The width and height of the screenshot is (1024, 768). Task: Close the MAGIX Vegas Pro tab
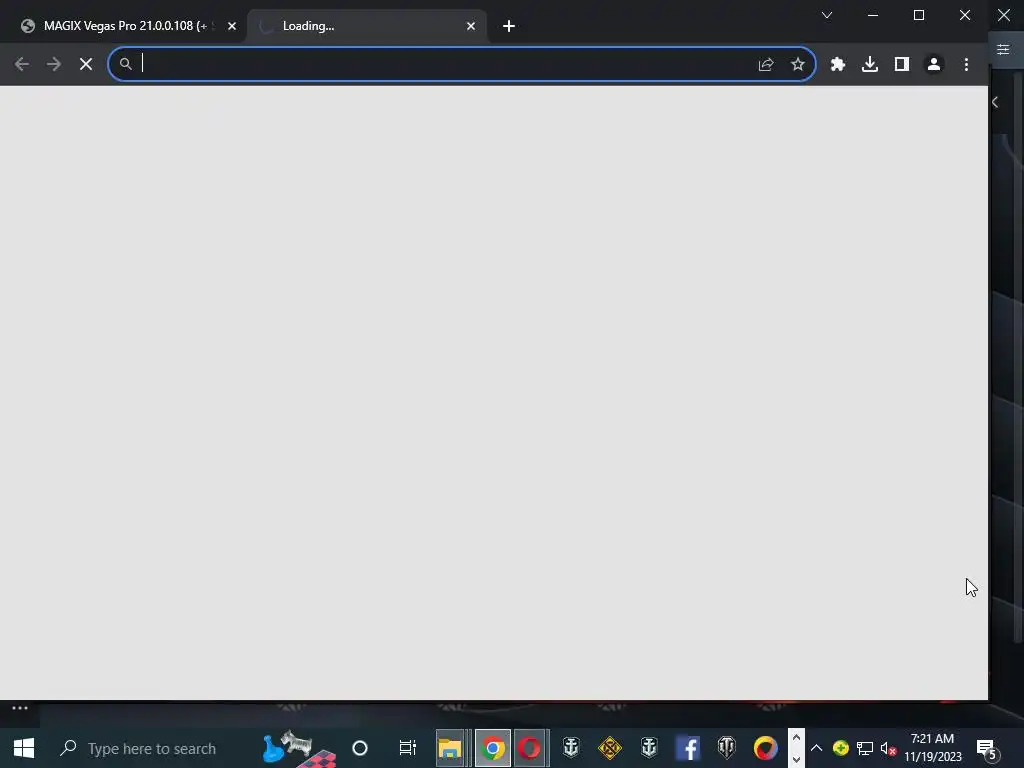coord(232,26)
